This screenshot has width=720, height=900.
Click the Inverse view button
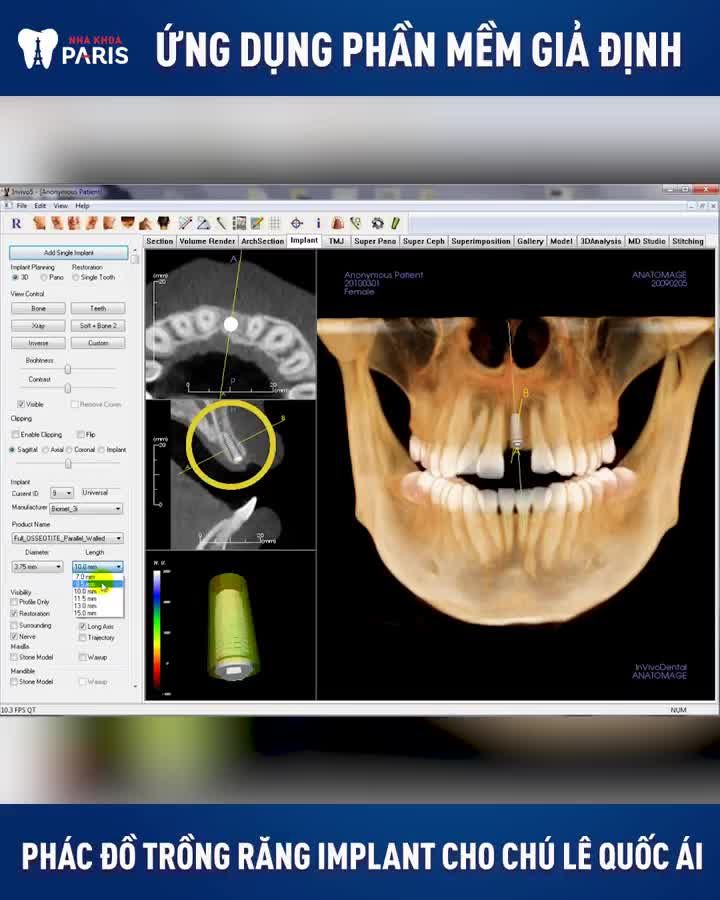pyautogui.click(x=38, y=343)
